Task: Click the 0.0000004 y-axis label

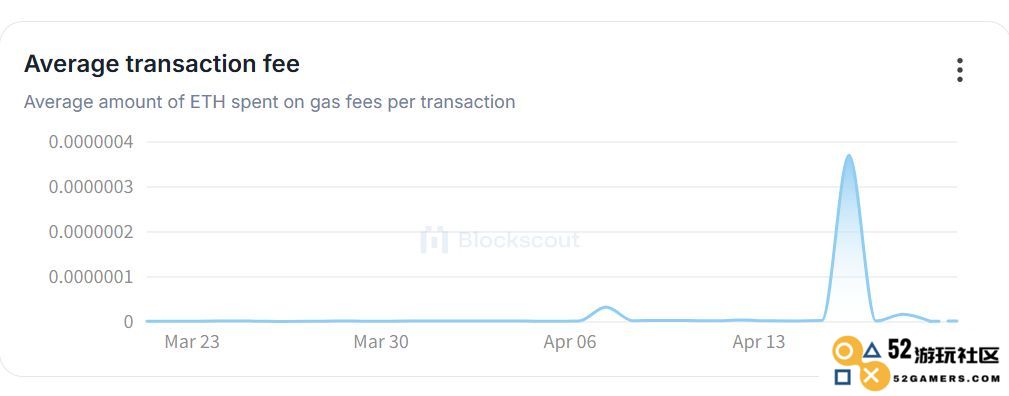Action: [x=91, y=142]
